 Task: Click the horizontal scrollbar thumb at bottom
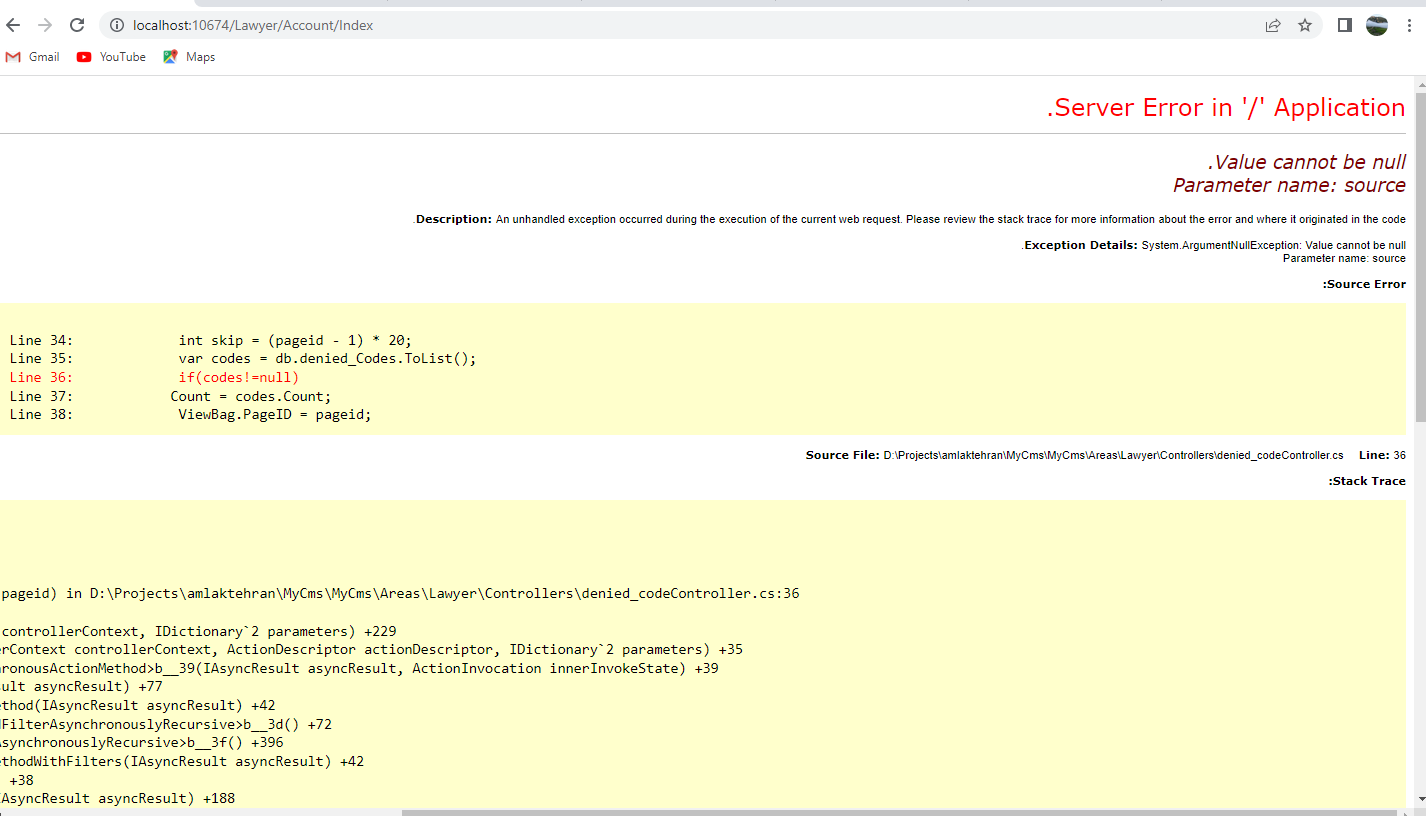point(900,812)
